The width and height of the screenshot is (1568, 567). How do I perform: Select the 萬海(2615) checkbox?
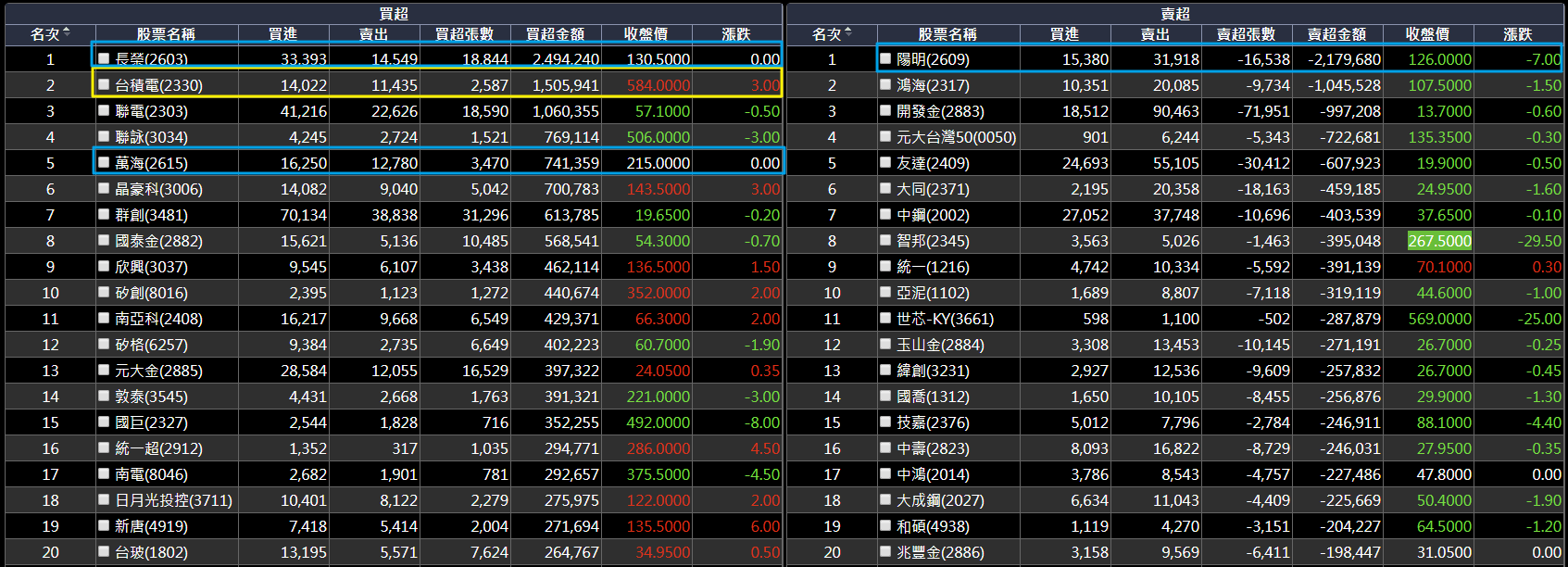point(105,162)
